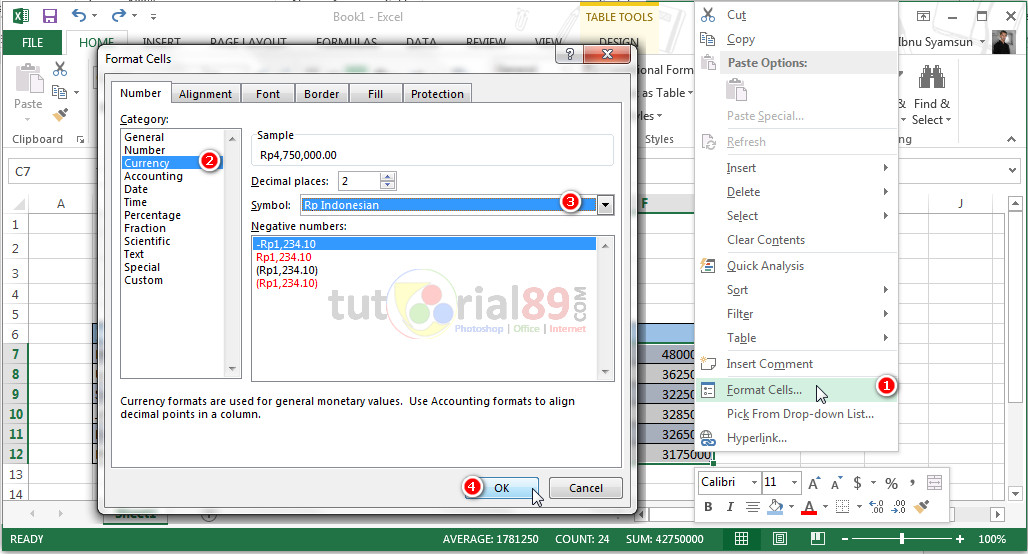The height and width of the screenshot is (554, 1028).
Task: Click the Name Box showing C7
Action: (x=52, y=172)
